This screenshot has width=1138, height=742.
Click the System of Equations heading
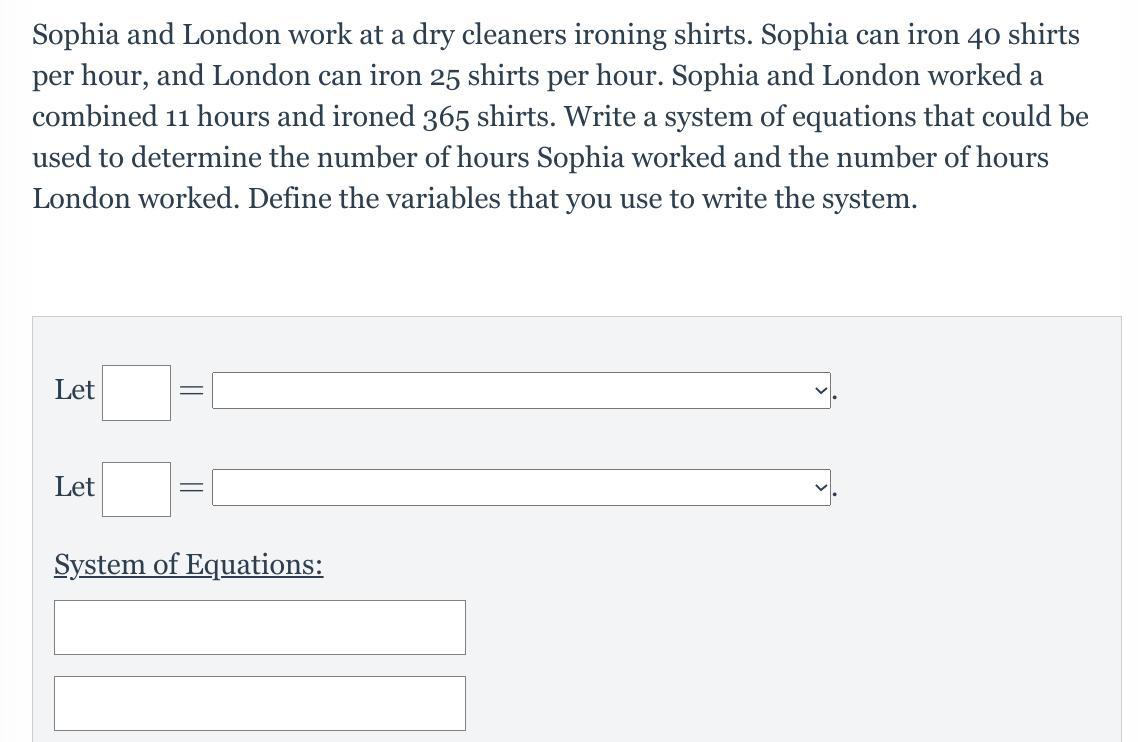[x=188, y=565]
